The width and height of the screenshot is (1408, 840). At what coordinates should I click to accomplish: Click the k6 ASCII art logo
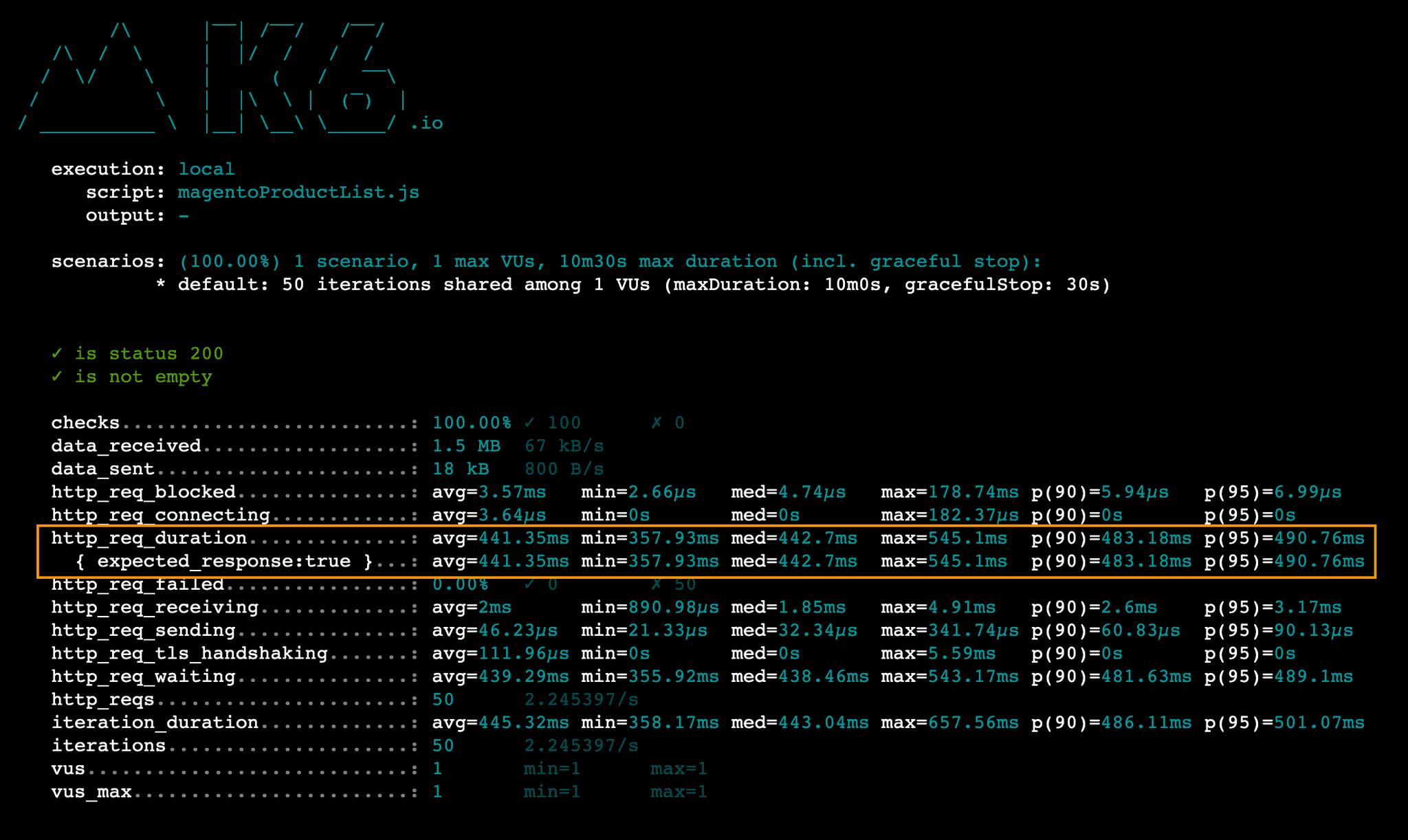(x=212, y=77)
